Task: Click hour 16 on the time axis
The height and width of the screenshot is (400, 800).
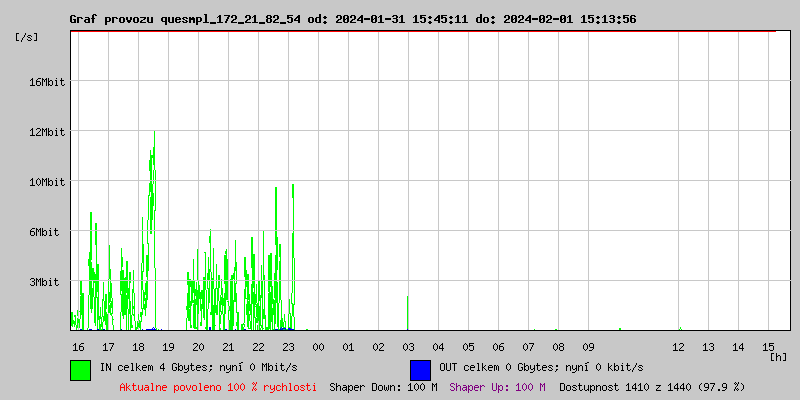Action: point(78,347)
